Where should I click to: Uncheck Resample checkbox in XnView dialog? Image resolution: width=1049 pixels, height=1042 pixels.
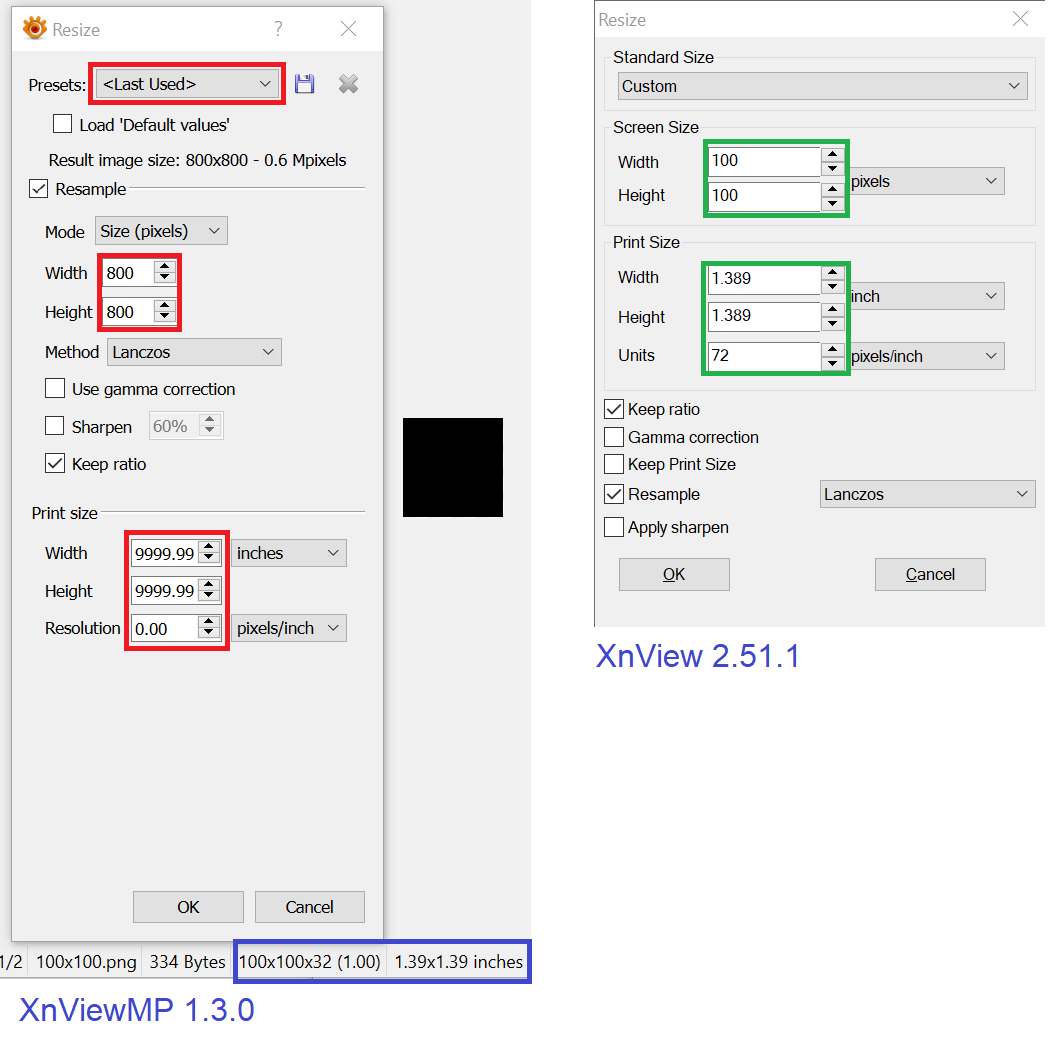tap(614, 494)
